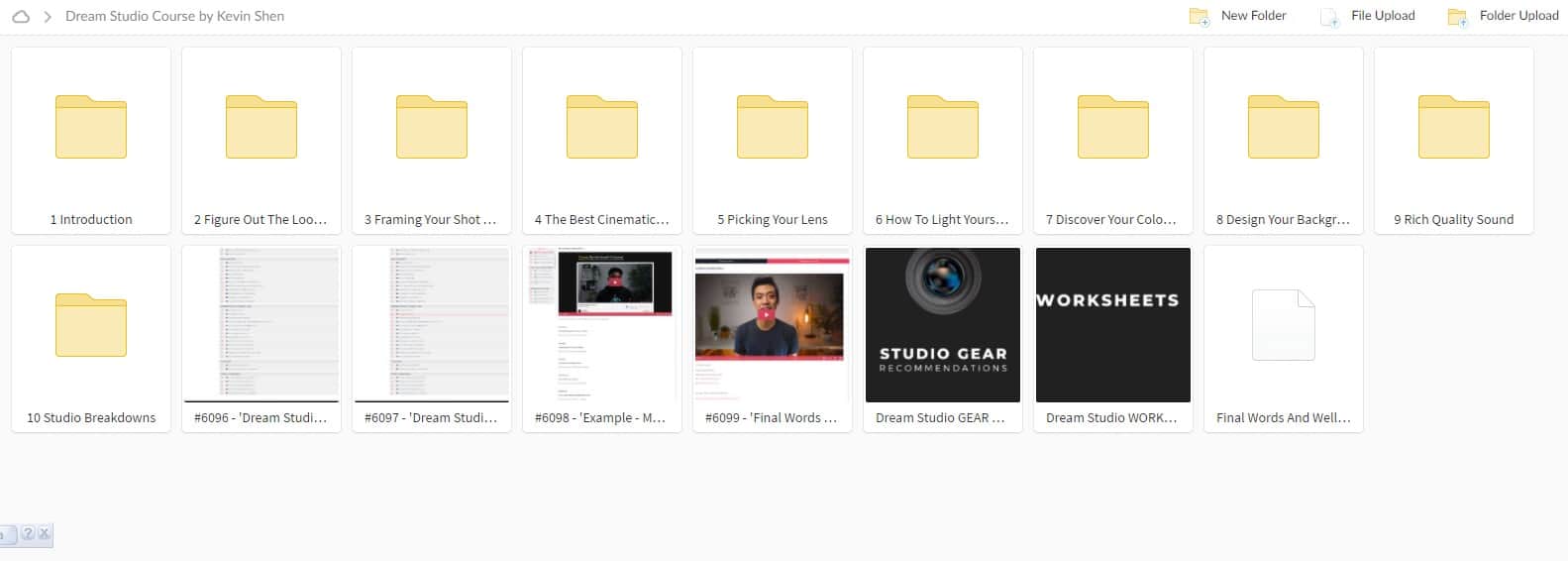Open the Dream Studio Course breadcrumb
This screenshot has height=561, width=1568.
(174, 16)
